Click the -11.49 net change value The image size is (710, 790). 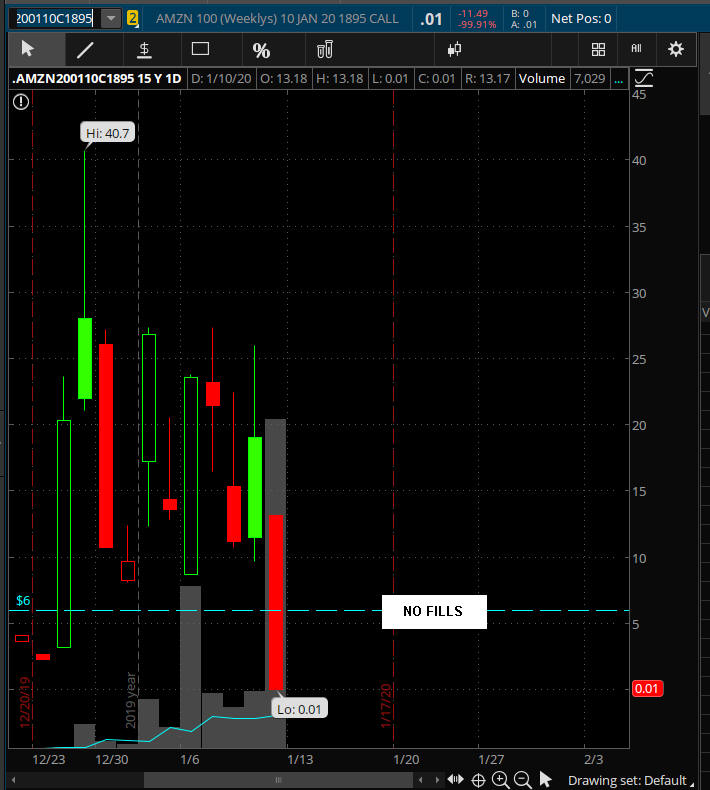(473, 14)
